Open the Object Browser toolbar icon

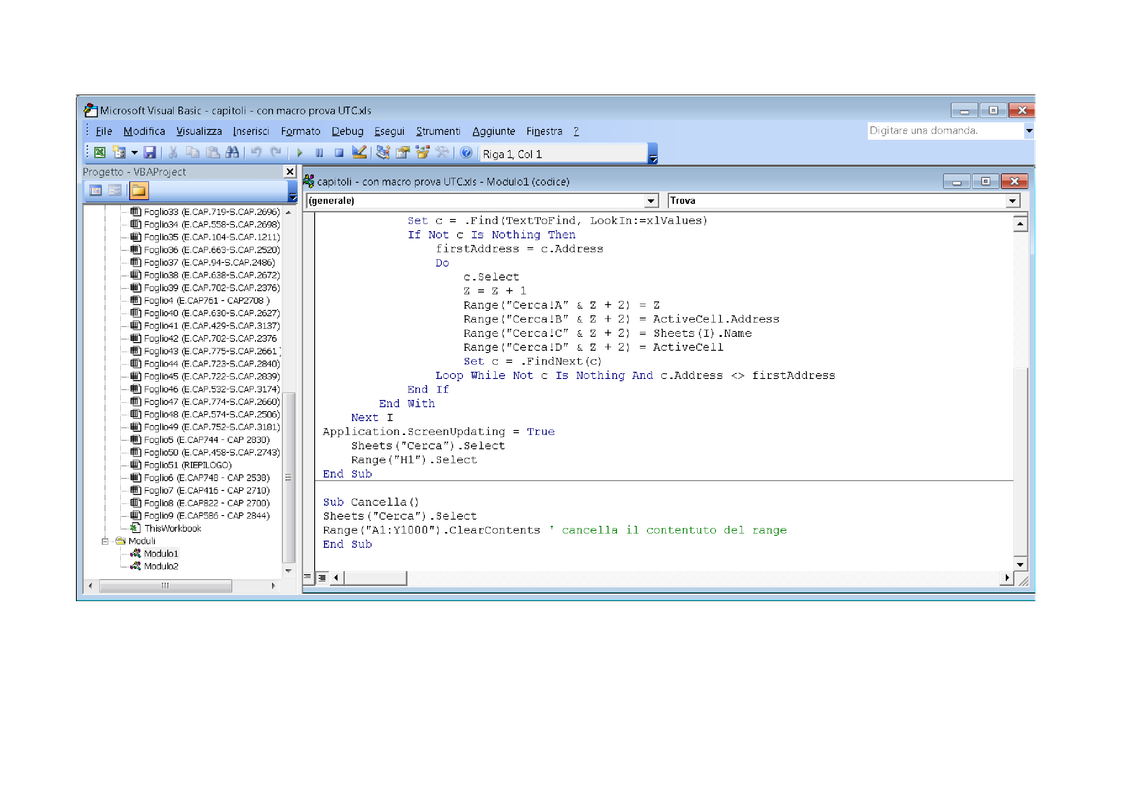tap(422, 153)
